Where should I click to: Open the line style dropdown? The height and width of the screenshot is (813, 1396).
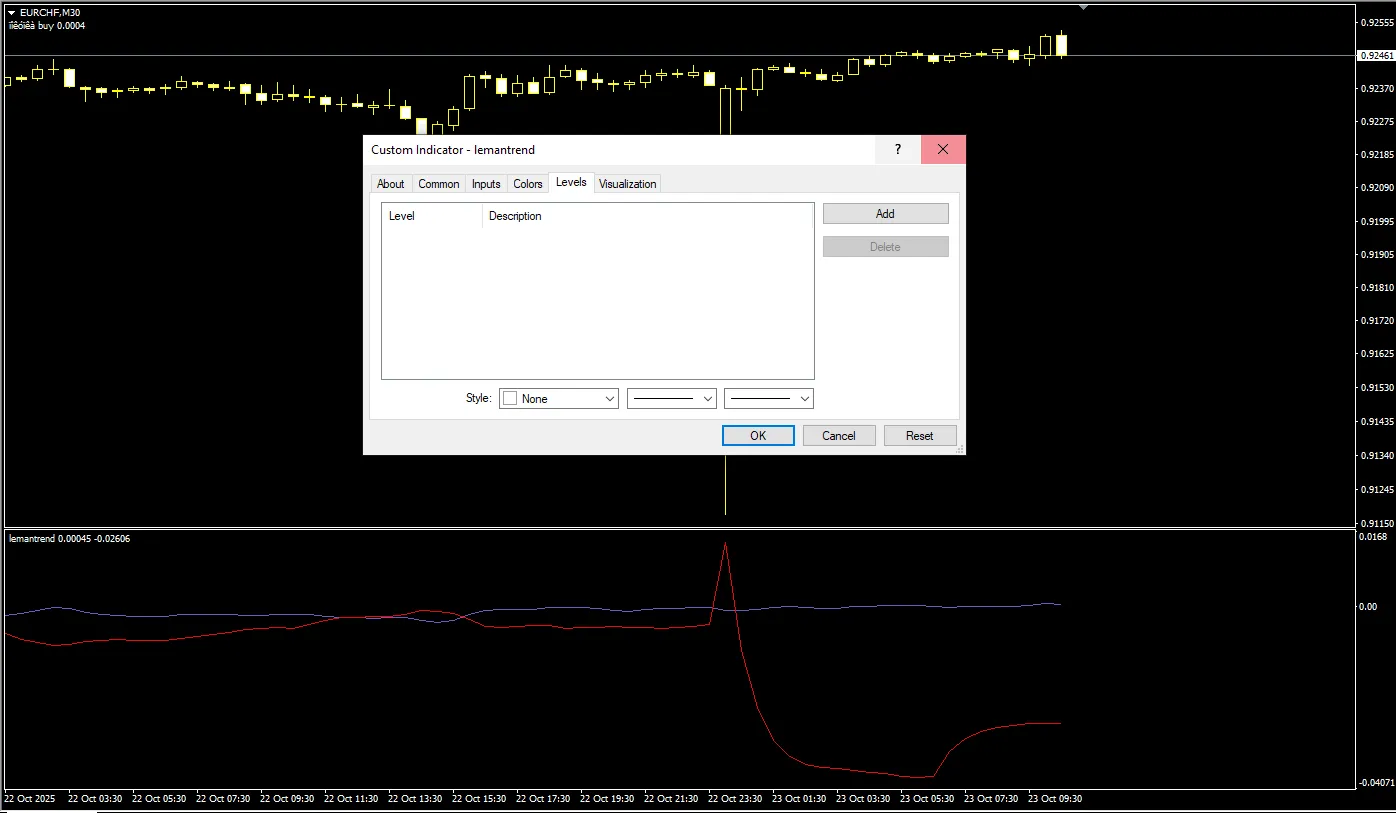pyautogui.click(x=672, y=398)
